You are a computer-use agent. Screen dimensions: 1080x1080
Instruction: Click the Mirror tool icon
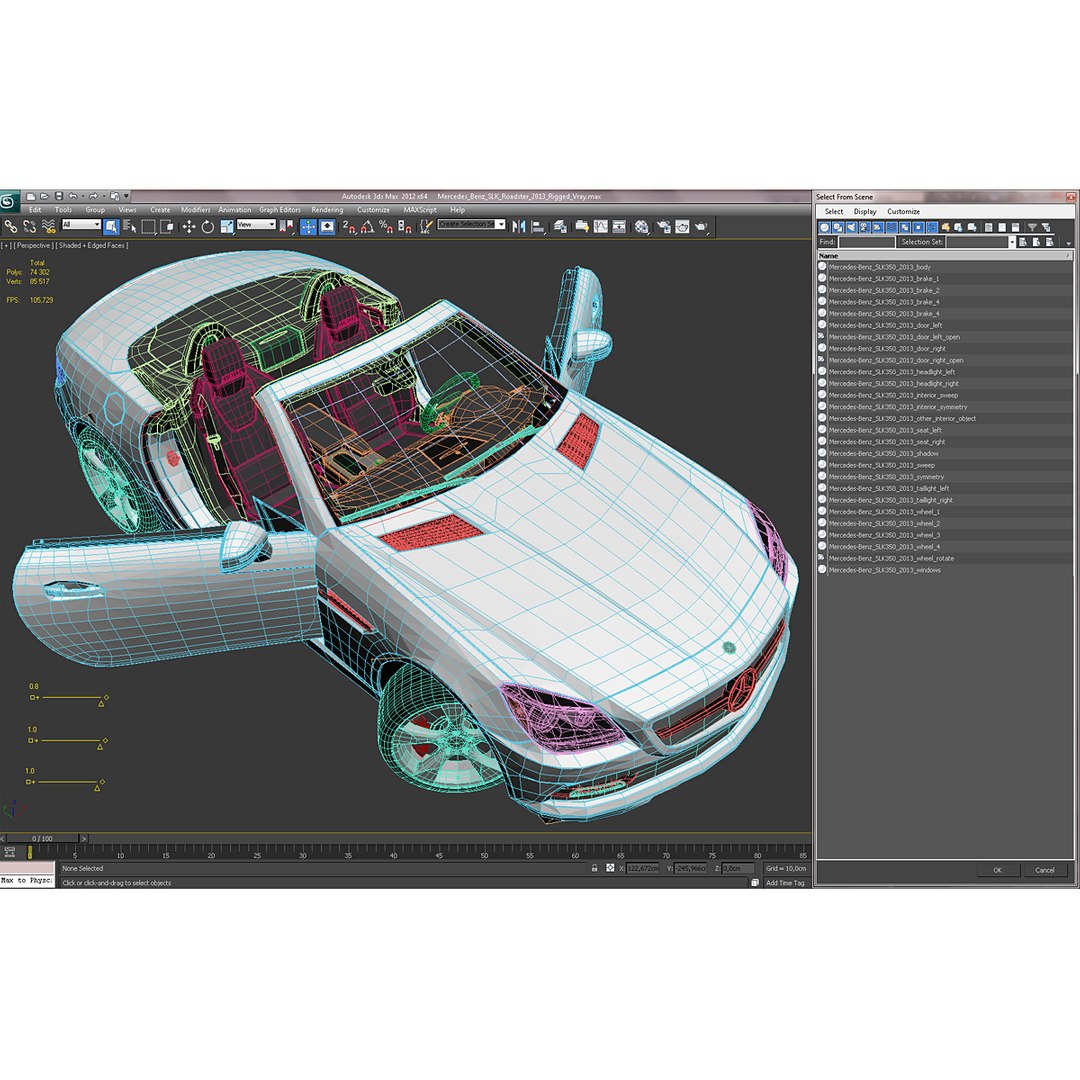click(x=519, y=226)
